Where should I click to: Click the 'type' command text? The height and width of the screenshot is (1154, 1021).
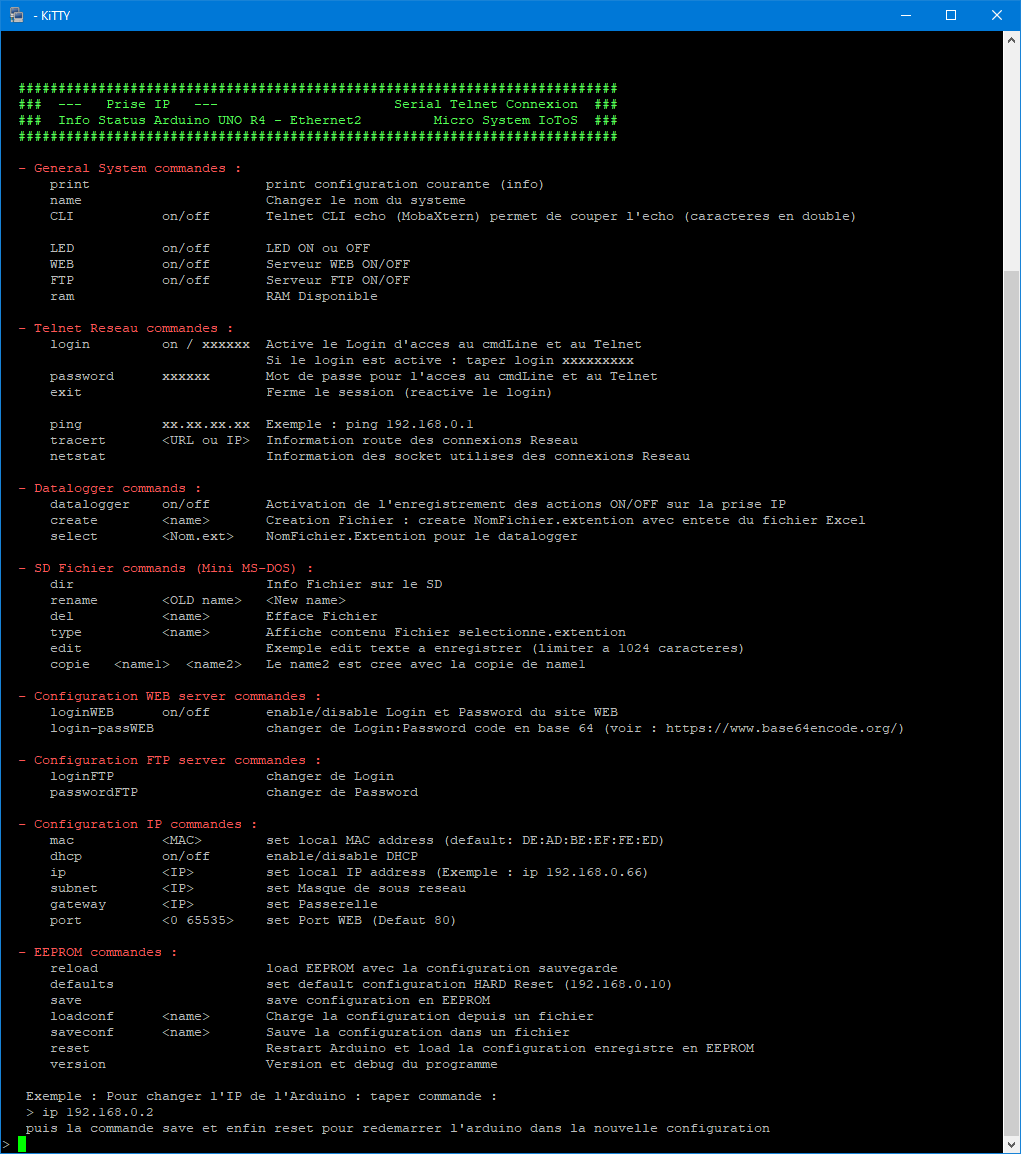[66, 633]
